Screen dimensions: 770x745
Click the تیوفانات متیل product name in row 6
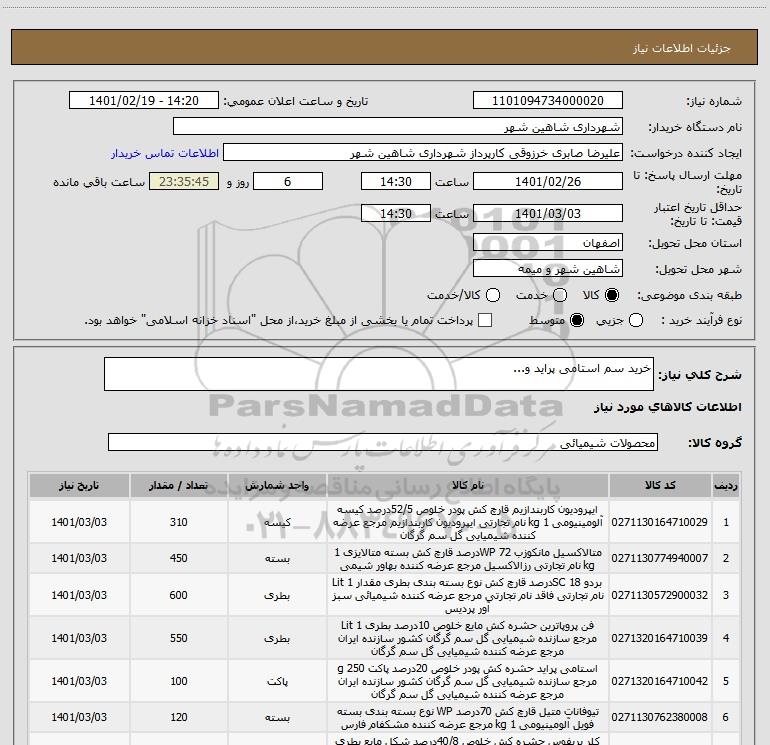[468, 717]
